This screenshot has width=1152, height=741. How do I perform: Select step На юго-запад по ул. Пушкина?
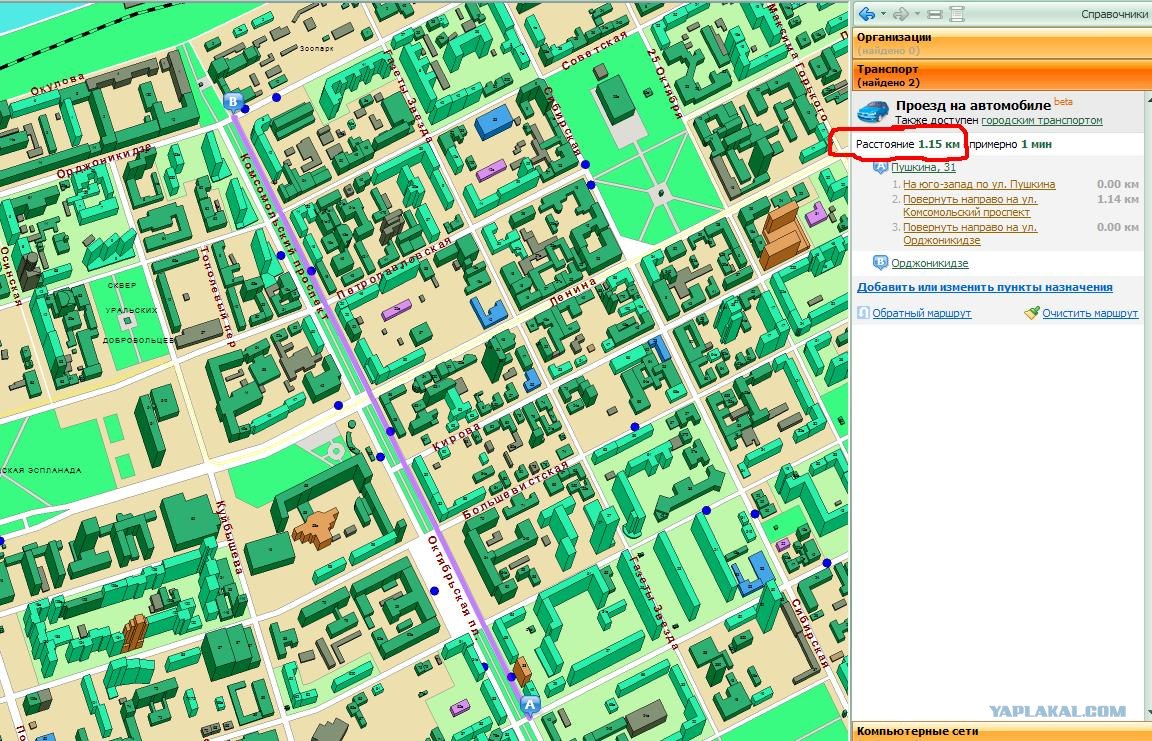pos(979,184)
